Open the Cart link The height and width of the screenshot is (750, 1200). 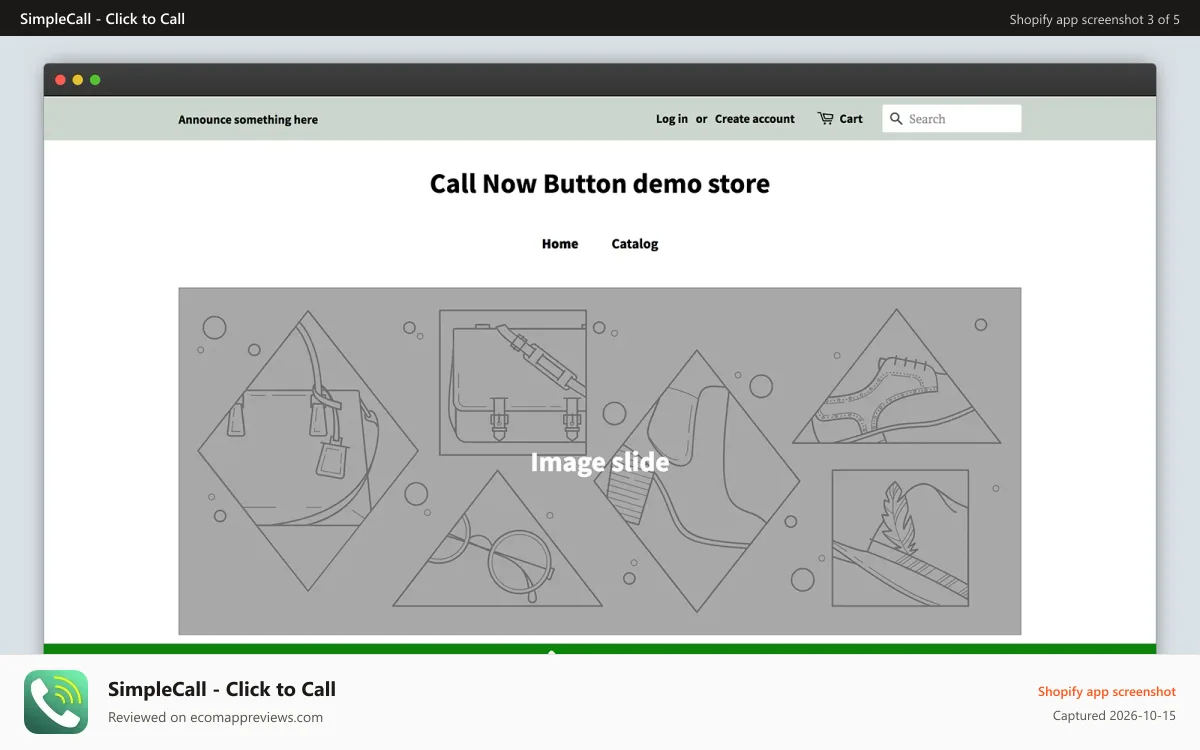click(x=851, y=119)
